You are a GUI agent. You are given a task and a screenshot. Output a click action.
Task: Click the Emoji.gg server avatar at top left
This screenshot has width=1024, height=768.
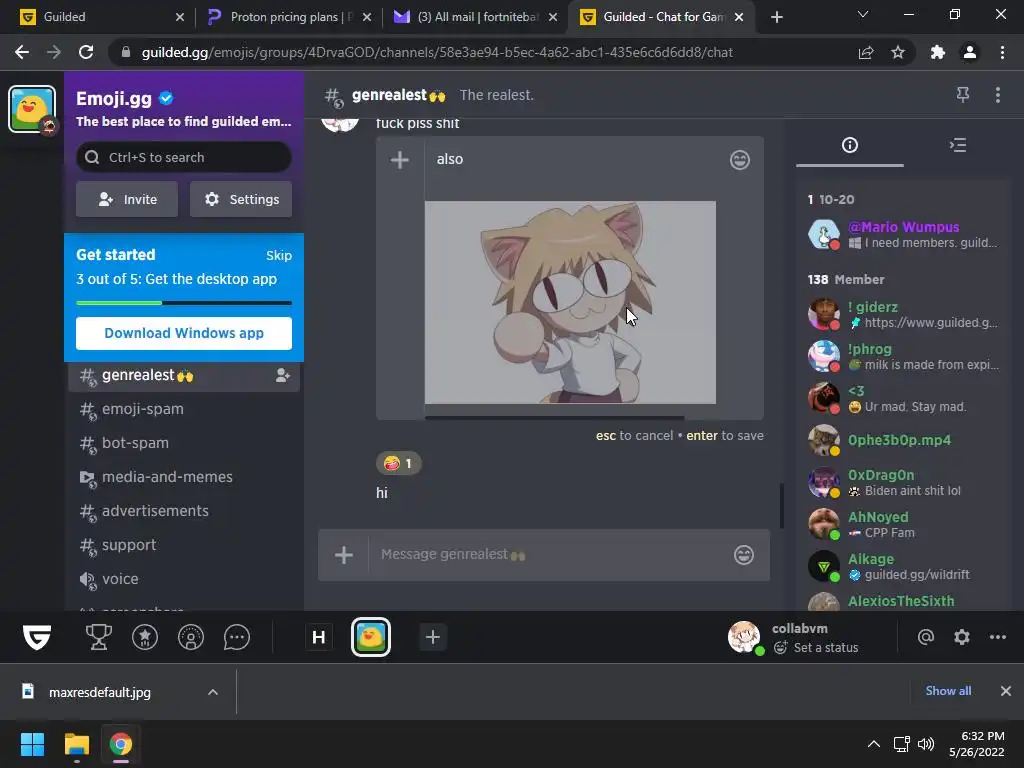pos(32,109)
